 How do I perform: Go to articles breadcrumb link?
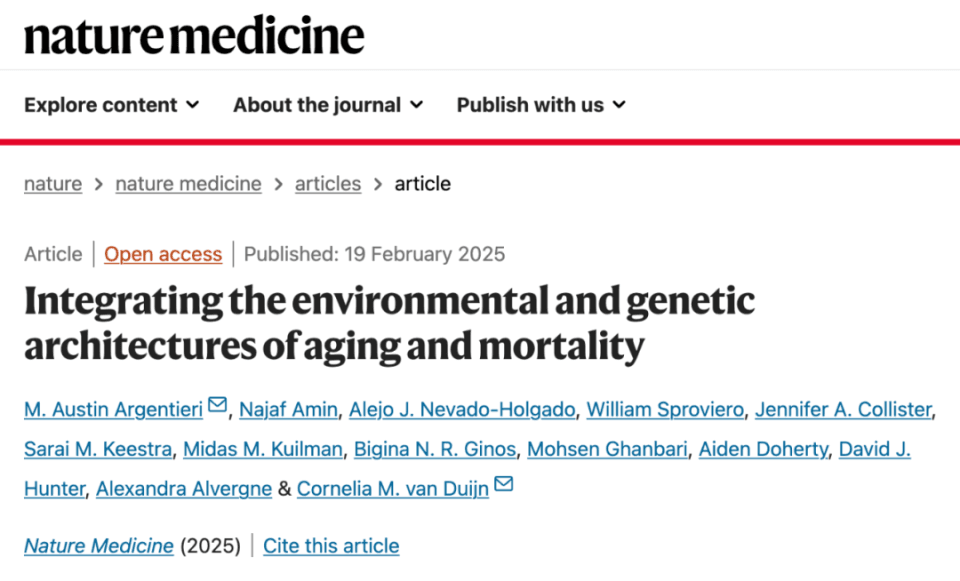pos(328,184)
